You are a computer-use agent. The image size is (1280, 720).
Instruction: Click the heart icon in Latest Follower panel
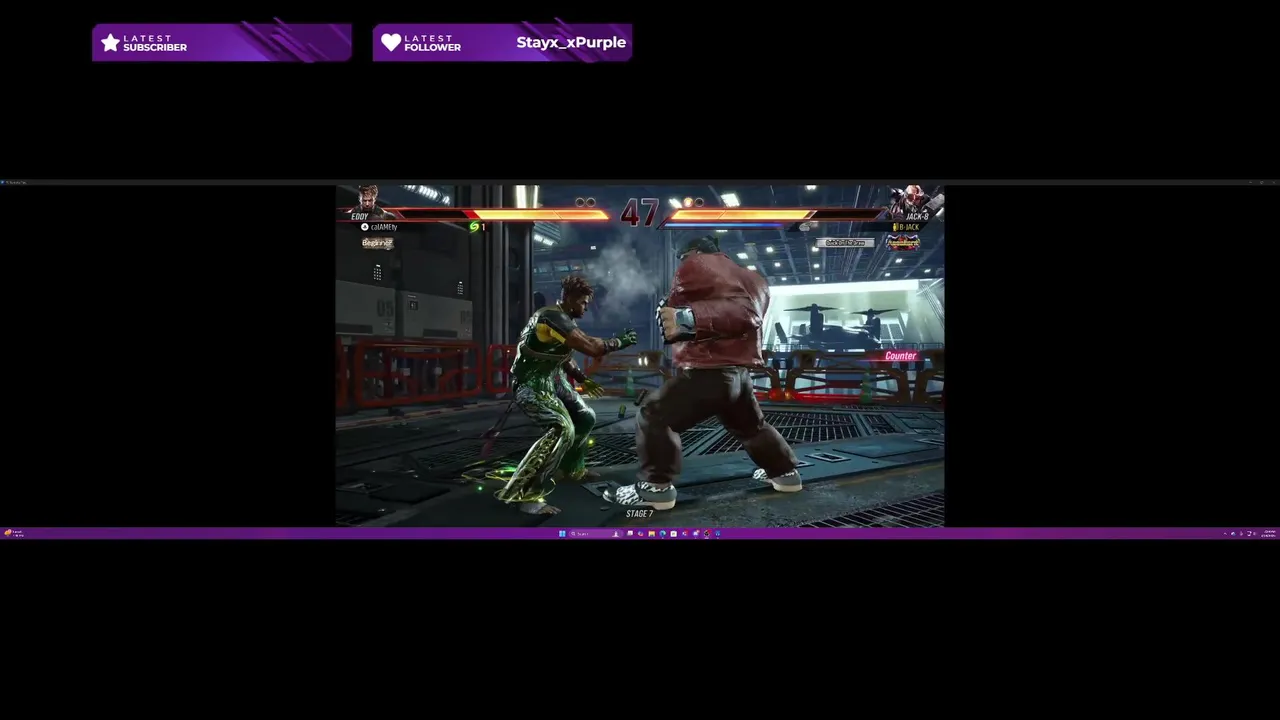tap(391, 42)
